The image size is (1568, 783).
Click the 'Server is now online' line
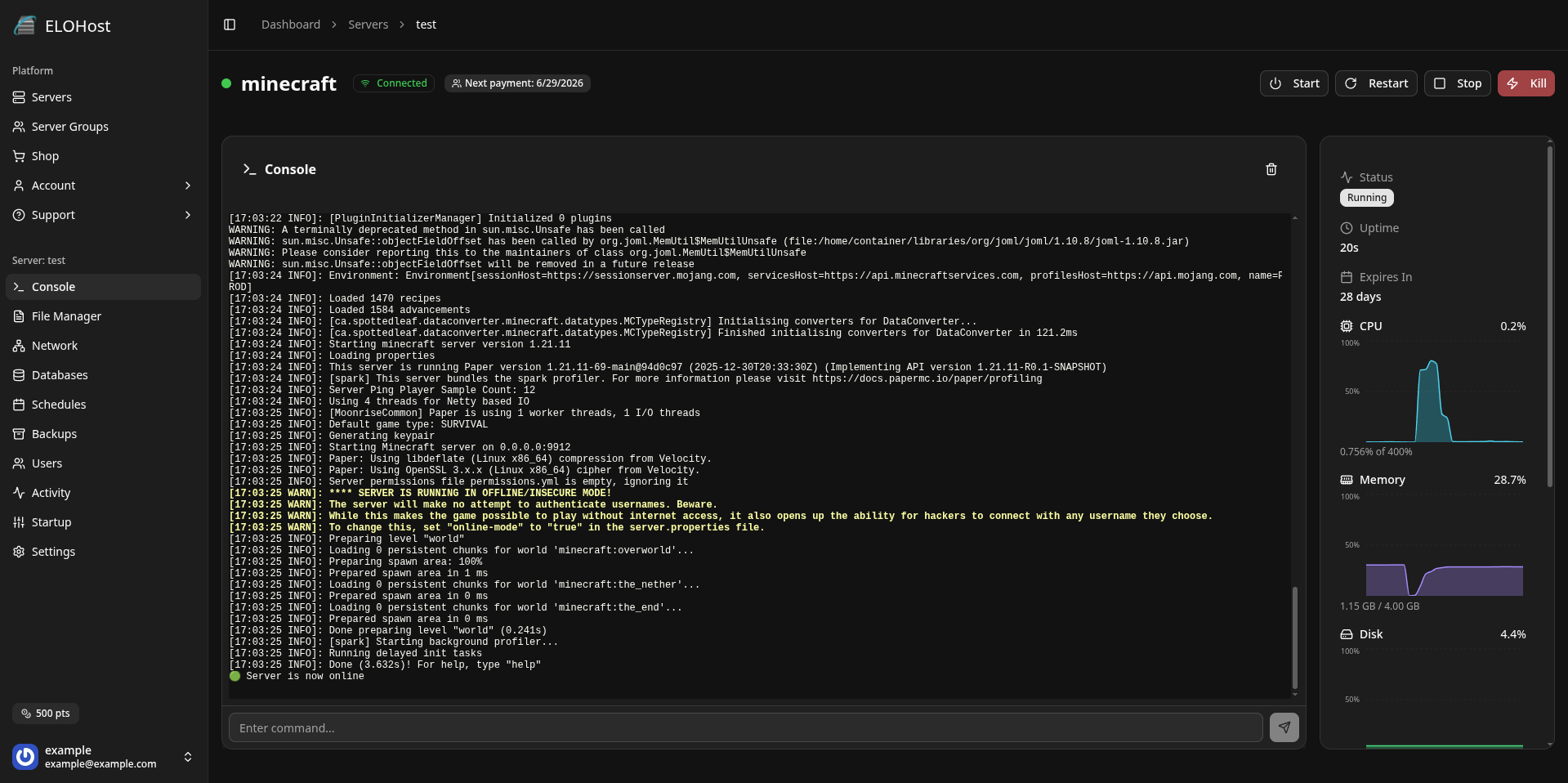pos(297,677)
